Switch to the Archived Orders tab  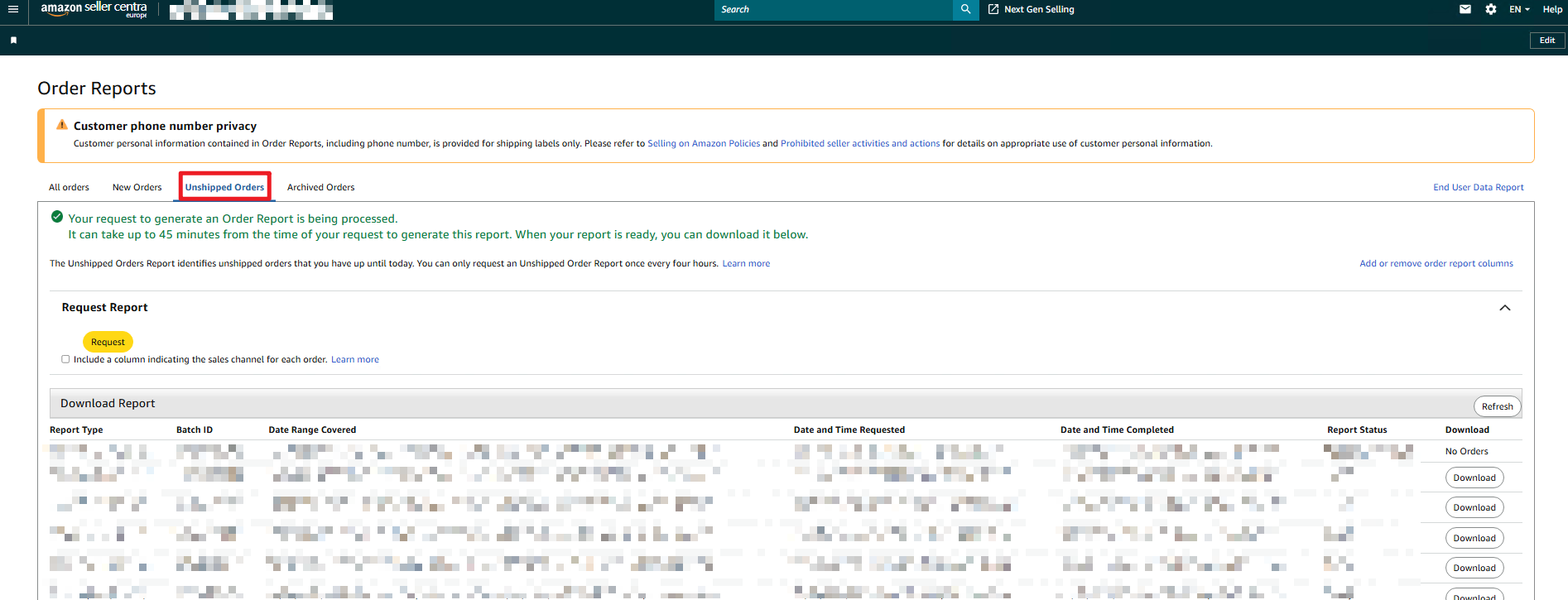pyautogui.click(x=320, y=187)
